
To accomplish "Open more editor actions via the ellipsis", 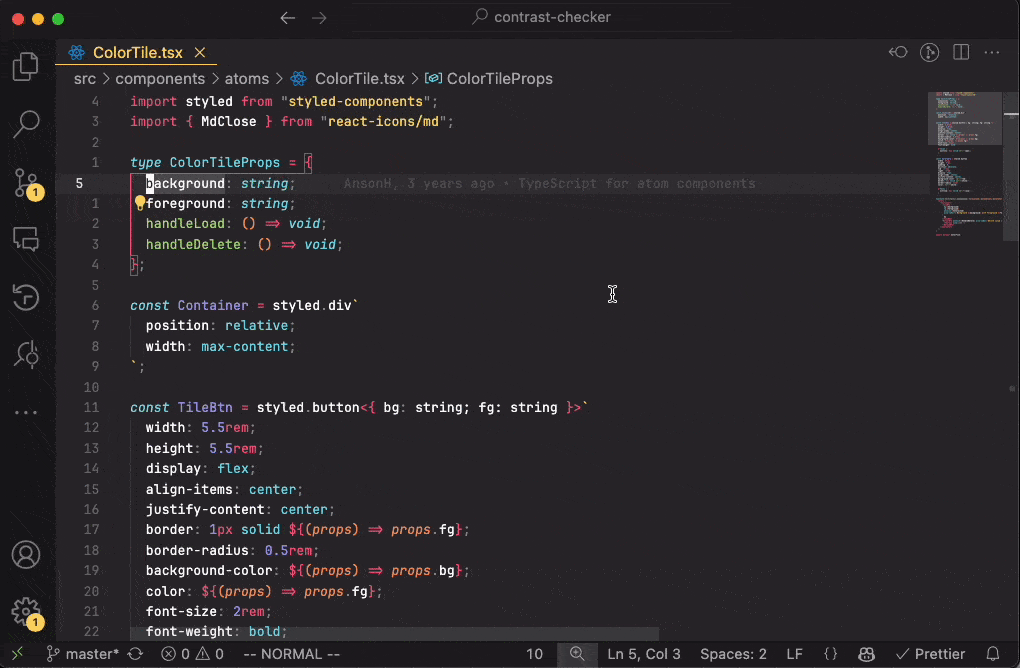I will (993, 52).
